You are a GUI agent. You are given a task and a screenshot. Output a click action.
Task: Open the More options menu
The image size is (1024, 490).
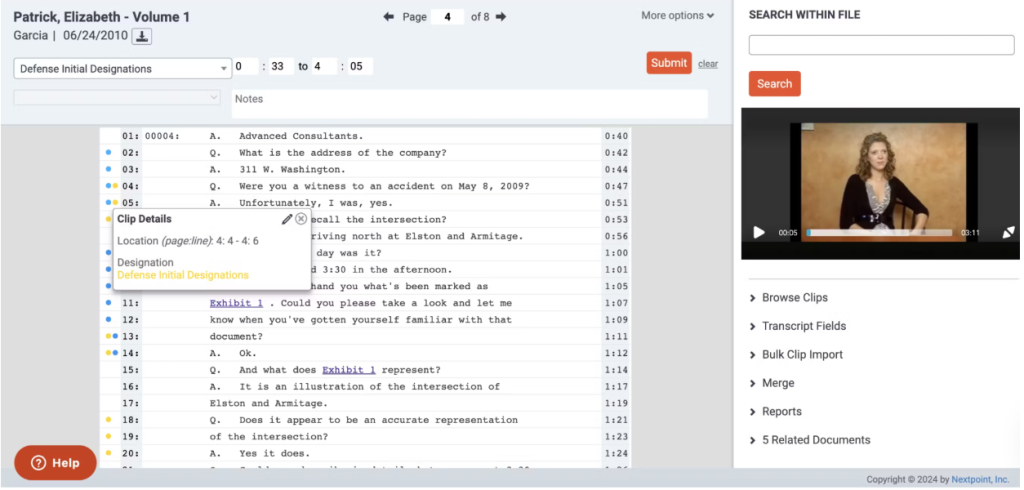coord(677,16)
